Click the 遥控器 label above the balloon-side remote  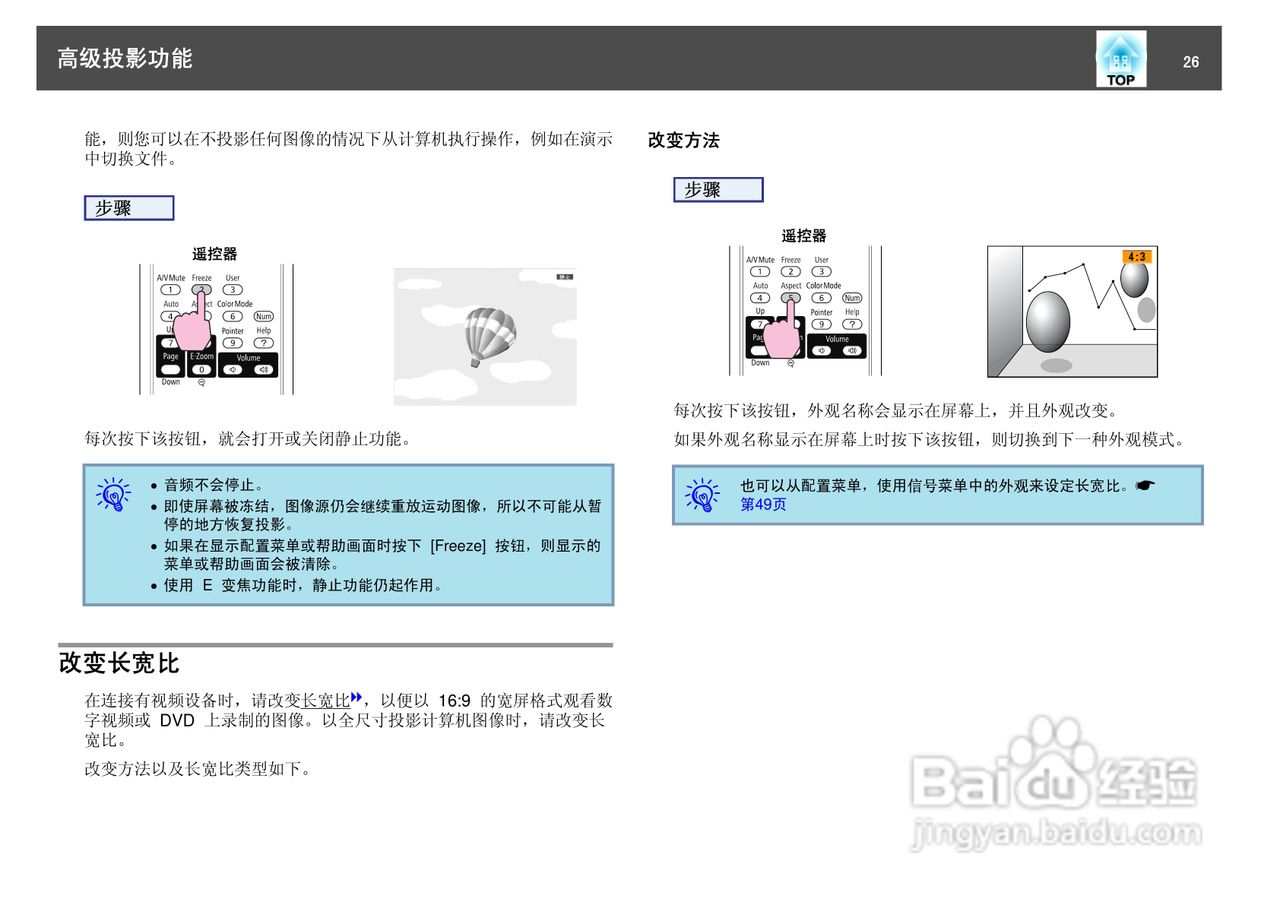tap(215, 254)
